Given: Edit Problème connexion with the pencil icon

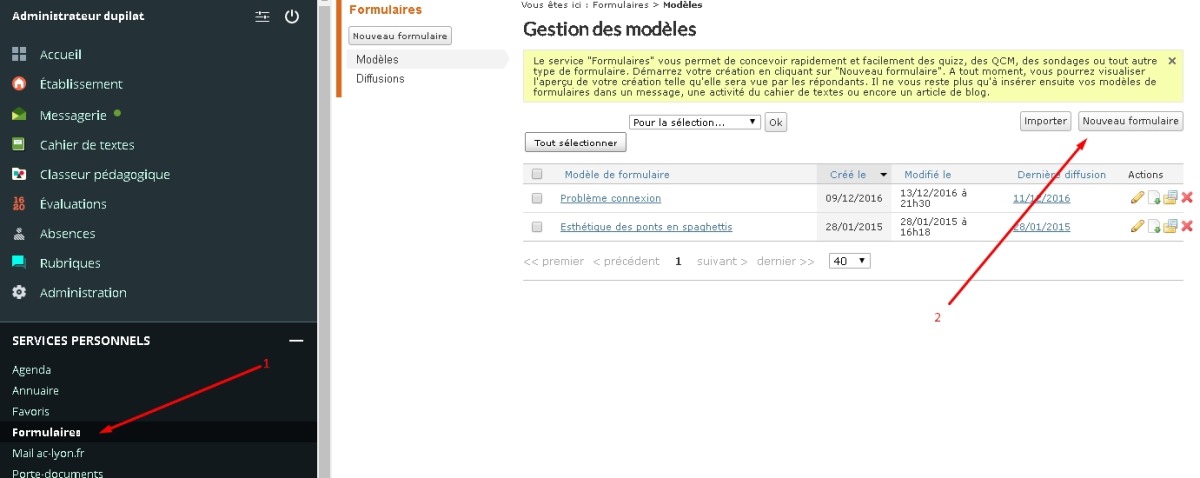Looking at the screenshot, I should (1137, 198).
